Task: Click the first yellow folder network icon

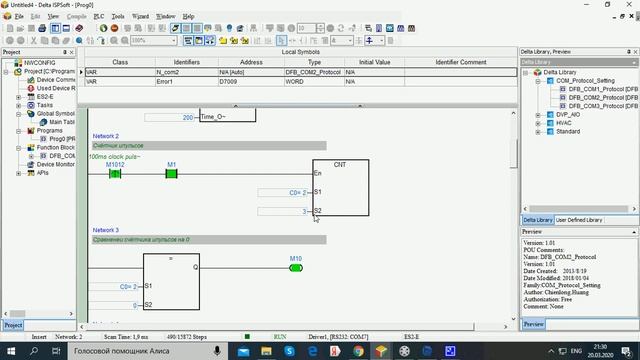Action: [x=223, y=40]
